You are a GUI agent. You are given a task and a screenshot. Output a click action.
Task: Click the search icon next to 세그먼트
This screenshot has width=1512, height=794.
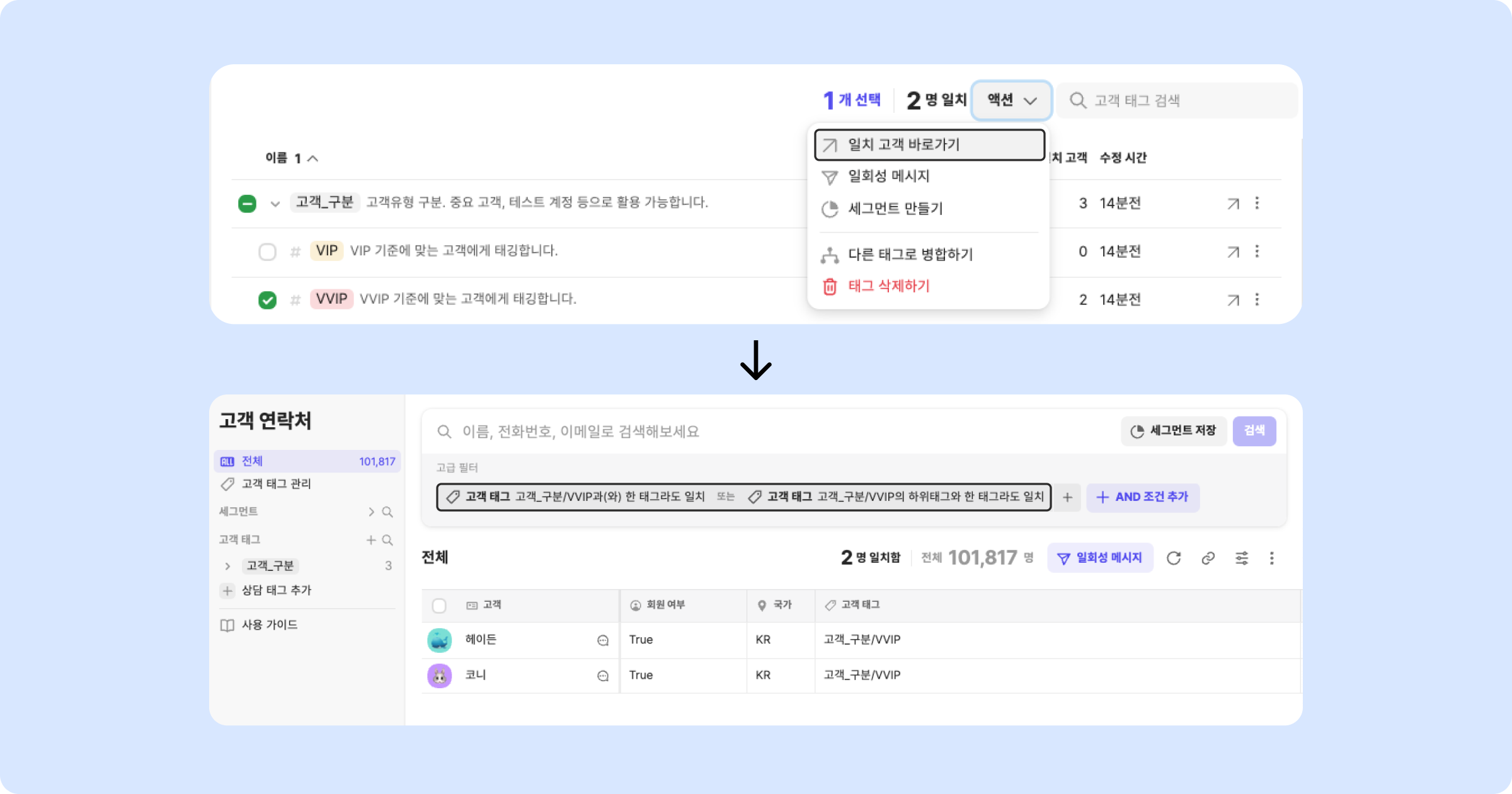387,512
